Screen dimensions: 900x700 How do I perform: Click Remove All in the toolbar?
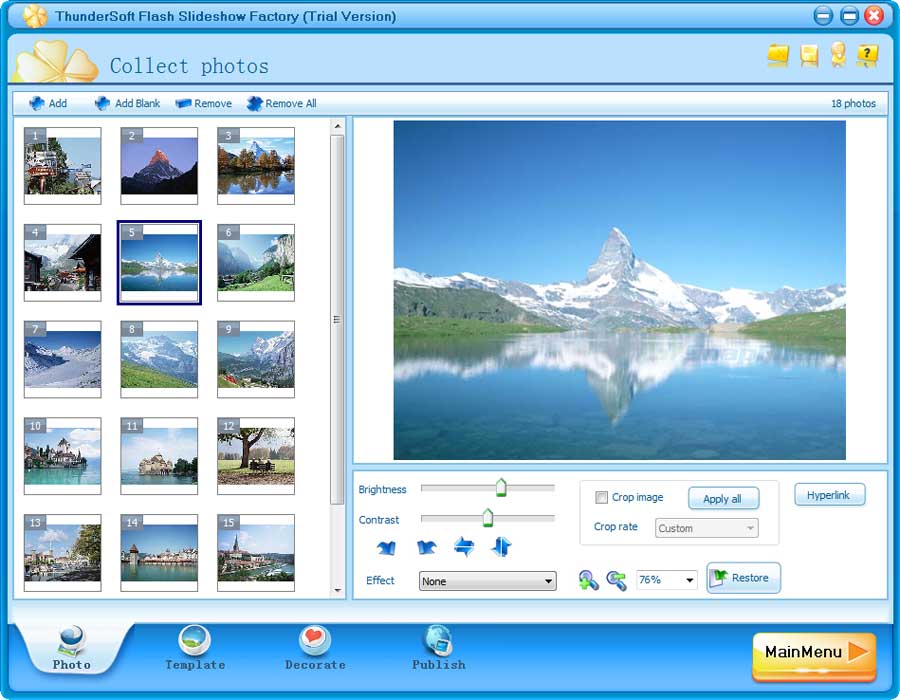click(x=281, y=103)
